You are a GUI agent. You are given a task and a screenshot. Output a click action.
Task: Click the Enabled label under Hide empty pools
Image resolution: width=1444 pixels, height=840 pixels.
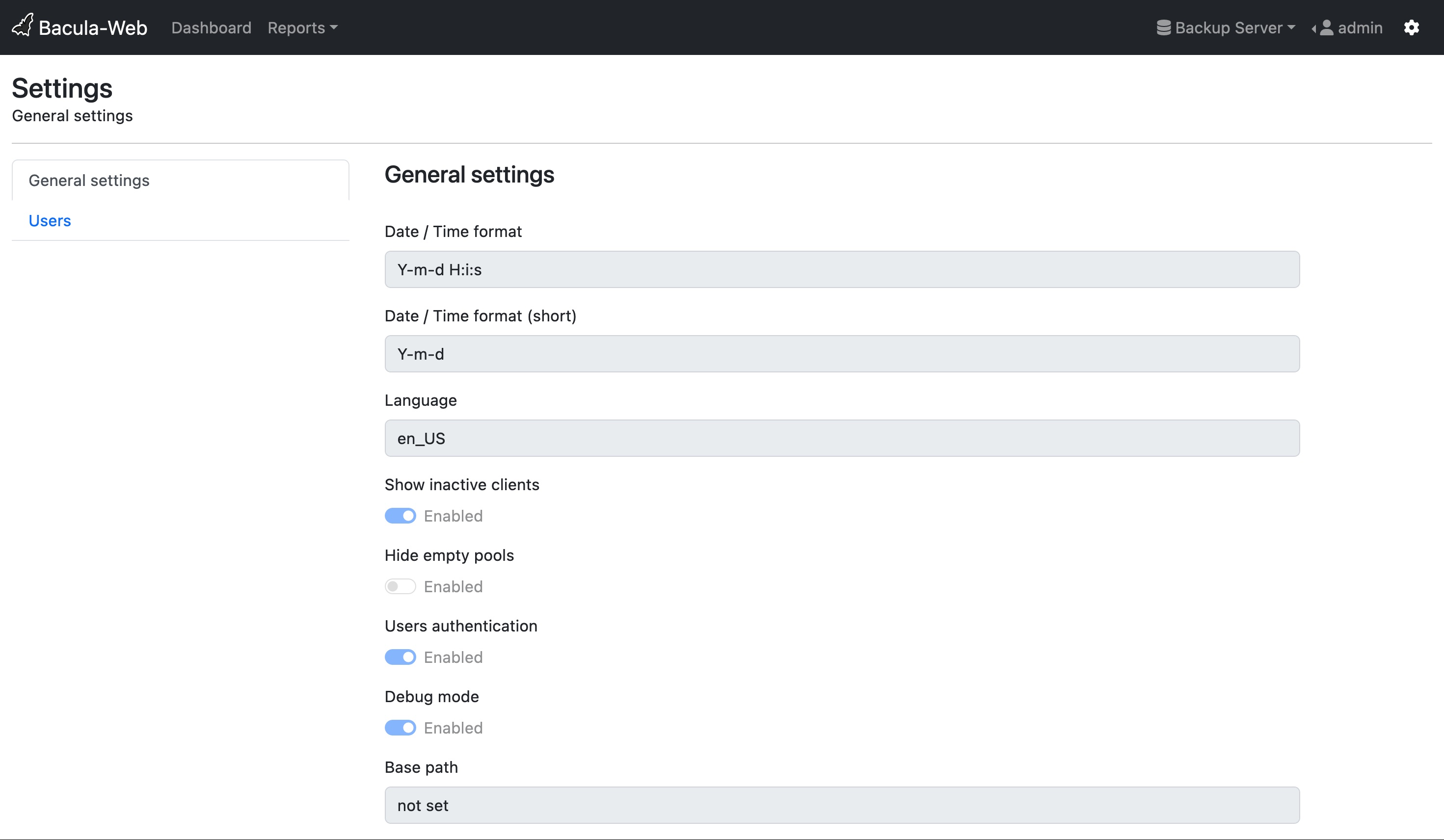tap(453, 586)
